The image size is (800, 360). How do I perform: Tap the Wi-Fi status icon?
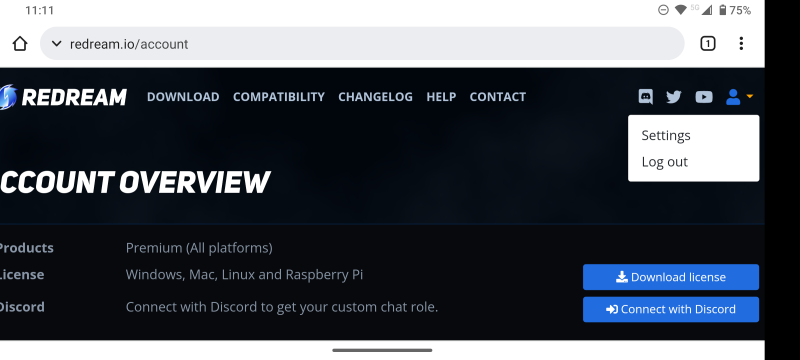tap(680, 10)
